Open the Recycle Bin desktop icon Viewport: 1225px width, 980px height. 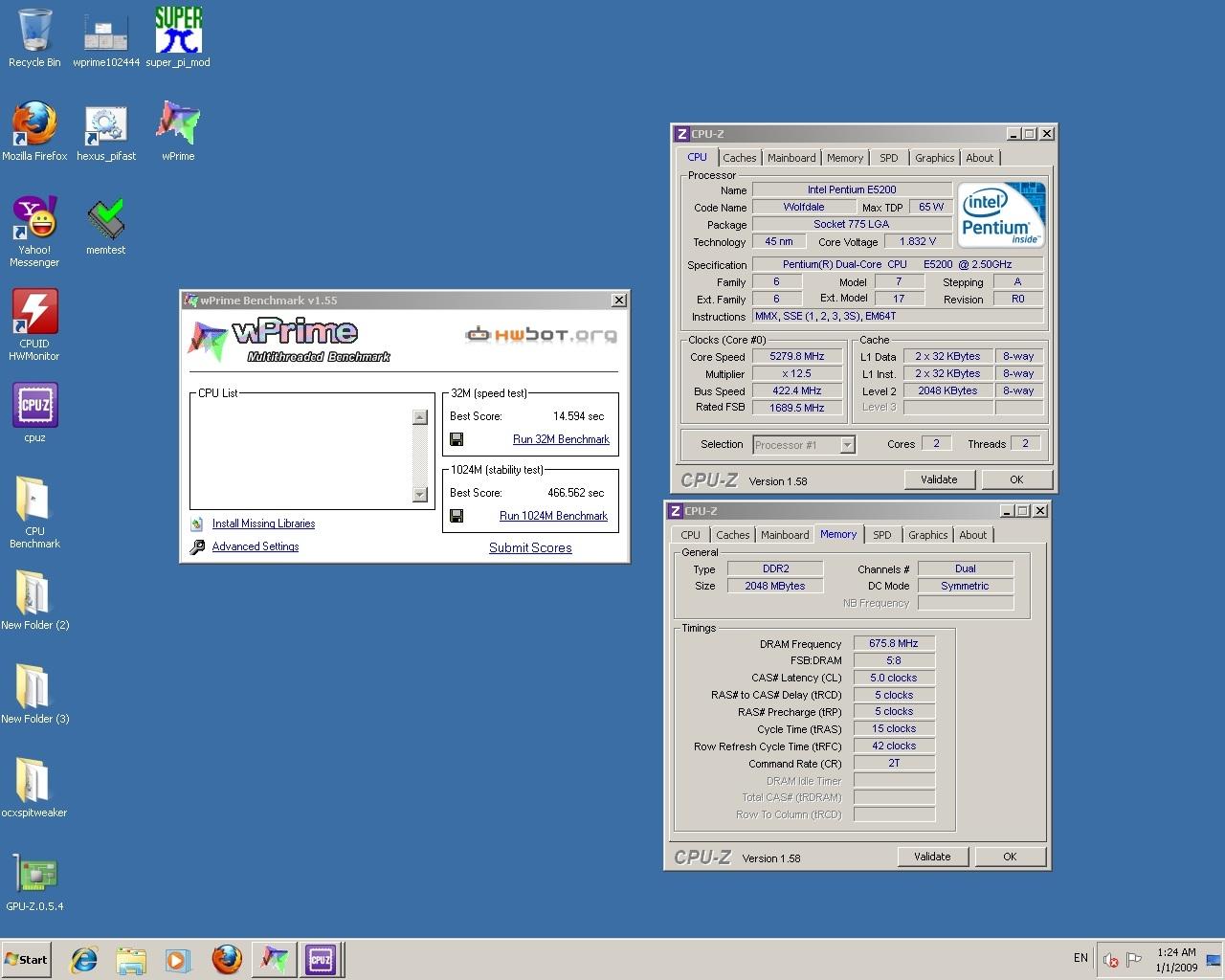tap(34, 38)
